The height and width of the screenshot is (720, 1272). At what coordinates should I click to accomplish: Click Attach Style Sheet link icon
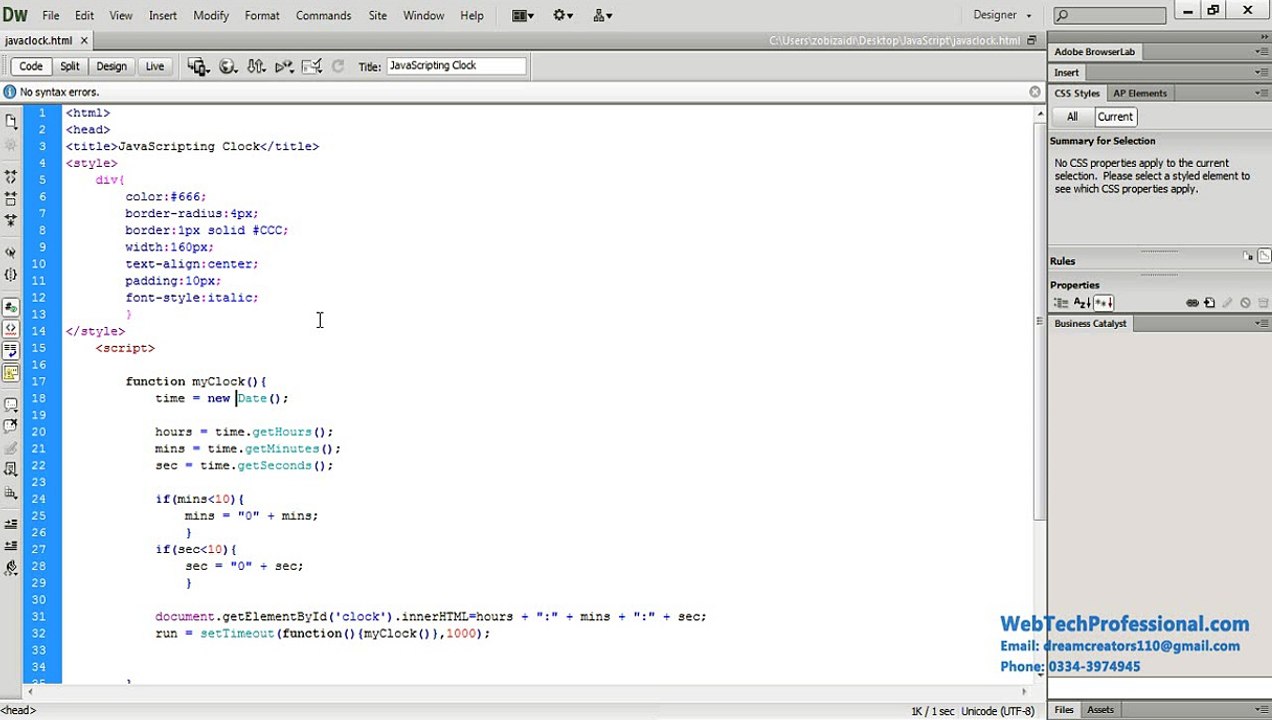1192,303
